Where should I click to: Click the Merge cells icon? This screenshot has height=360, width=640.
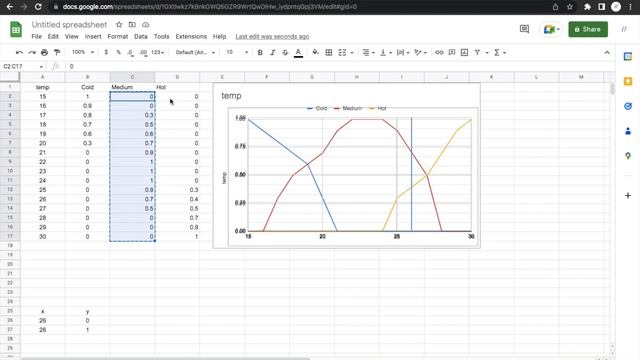point(342,52)
